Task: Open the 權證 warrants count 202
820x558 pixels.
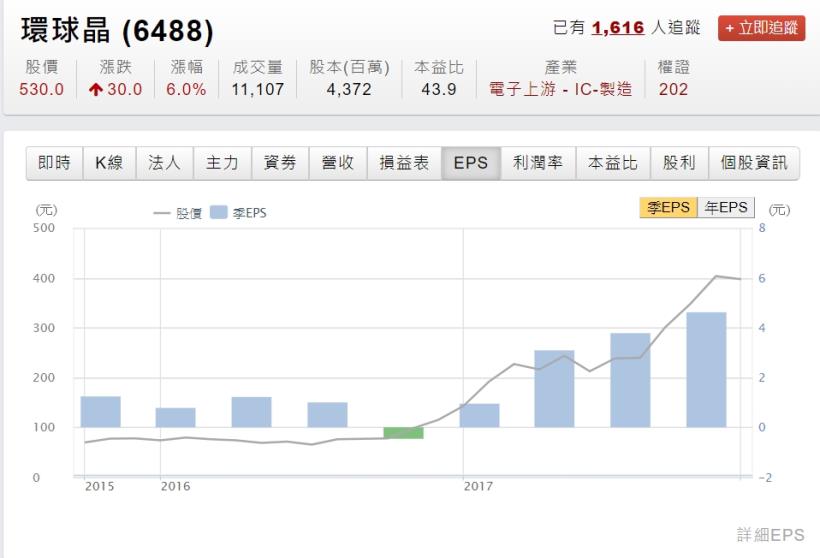Action: tap(673, 89)
